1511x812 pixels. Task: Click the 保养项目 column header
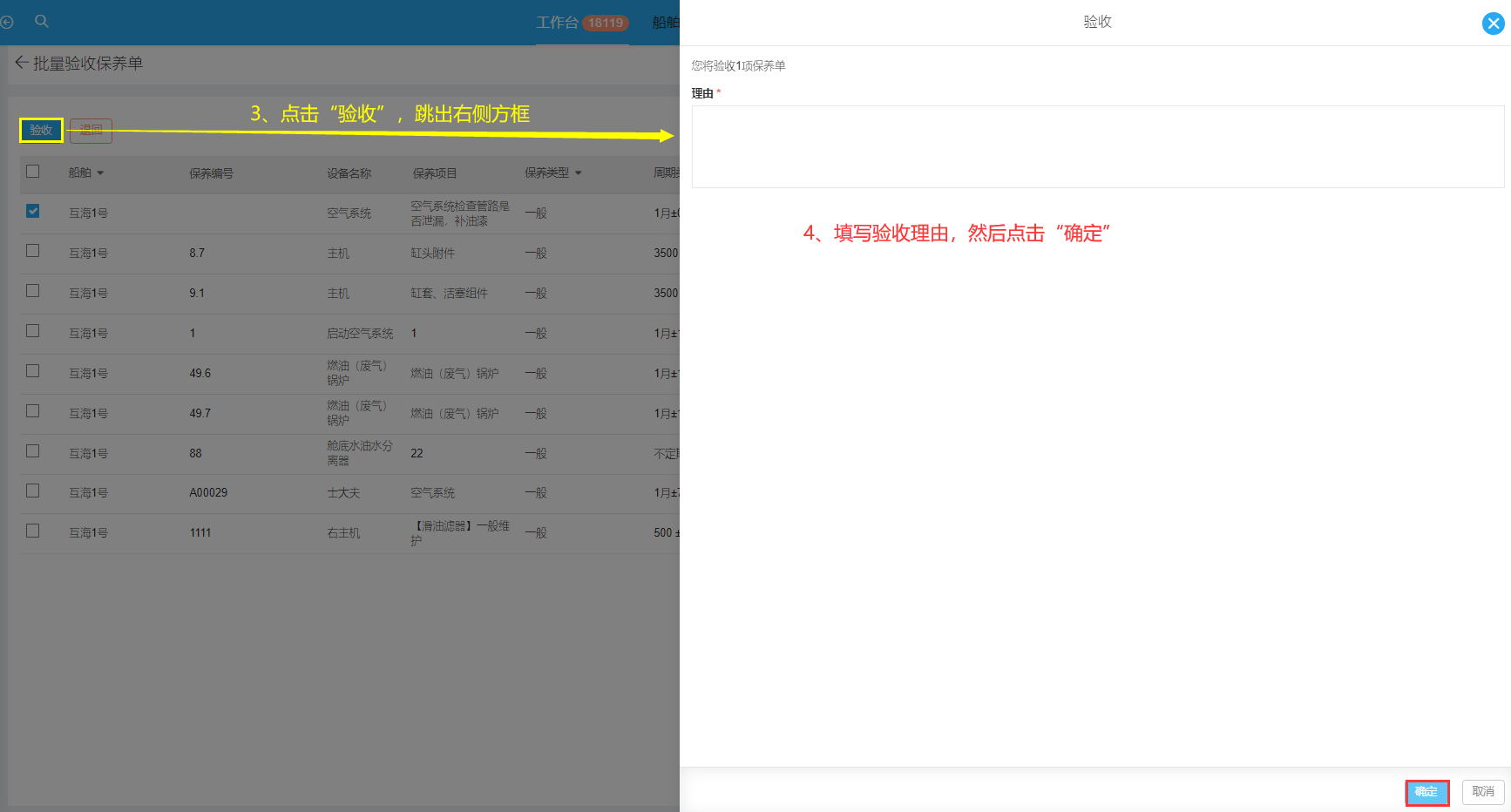point(435,173)
